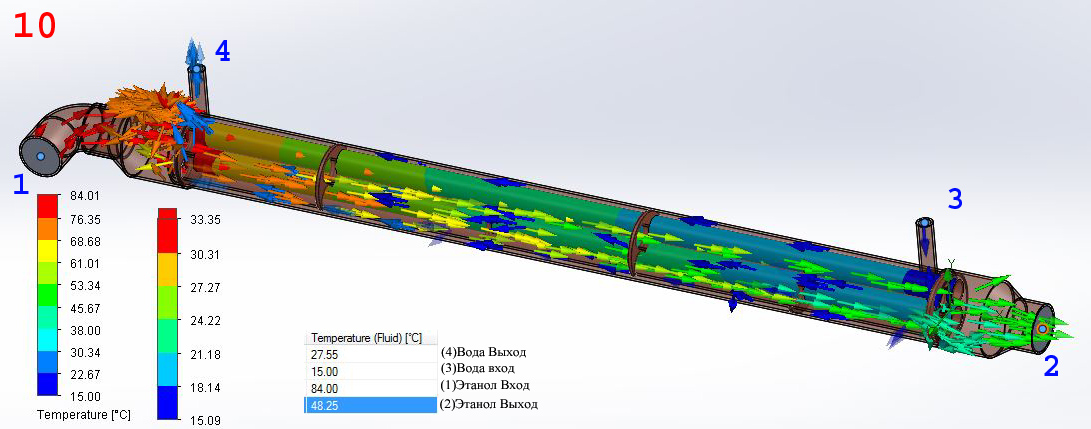Screen dimensions: 1091x429
Task: Click the (3)Вода вход label
Action: (x=477, y=368)
